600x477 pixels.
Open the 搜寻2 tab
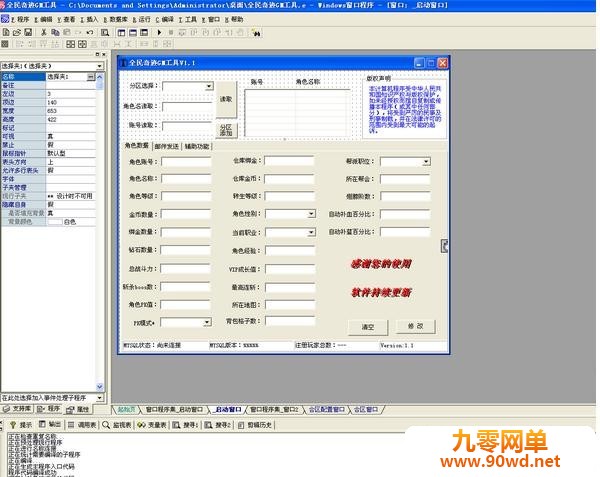point(218,425)
